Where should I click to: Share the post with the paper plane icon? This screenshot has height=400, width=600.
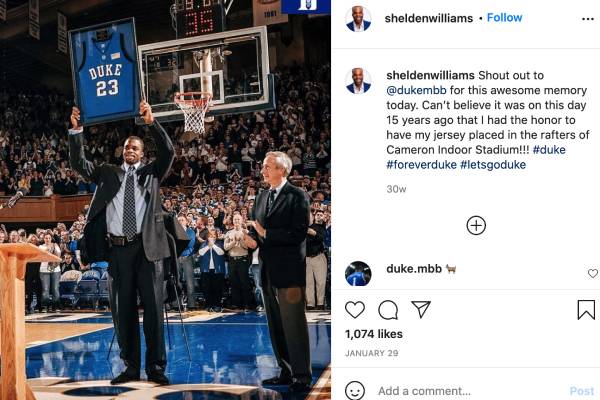(421, 309)
